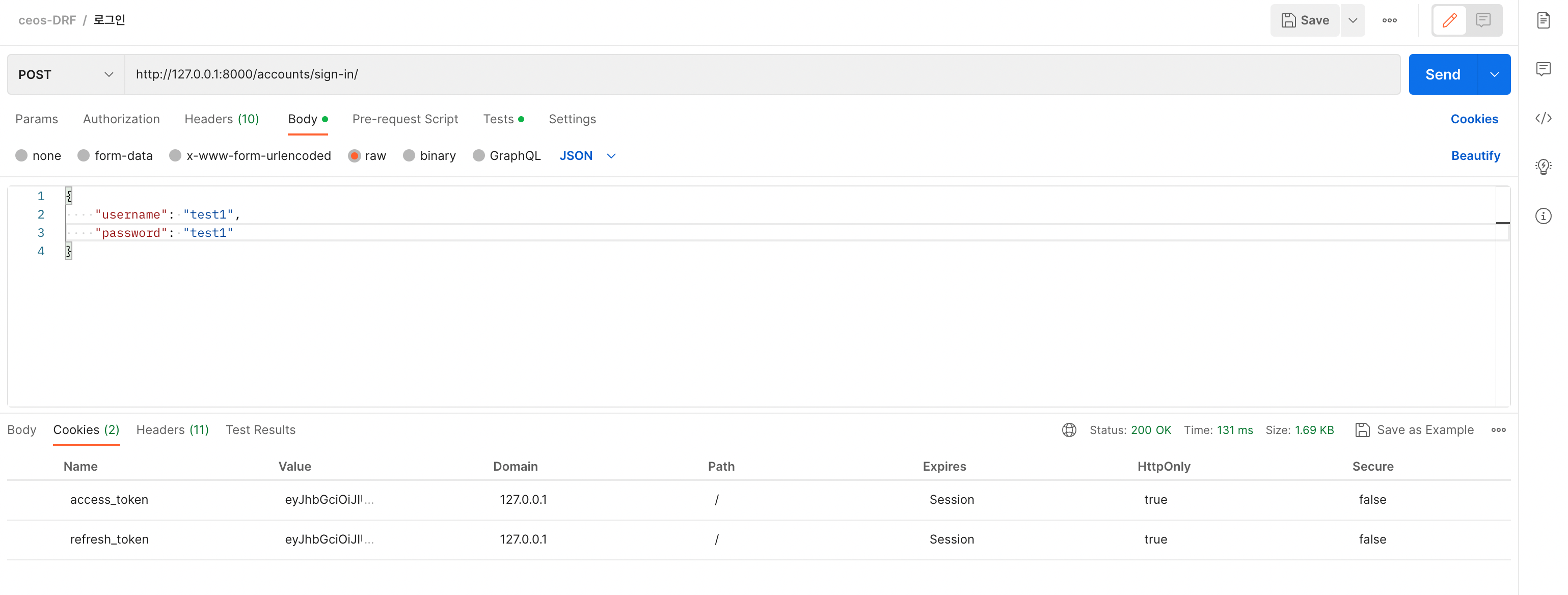Image resolution: width=1568 pixels, height=595 pixels.
Task: Click the access_token cookie value
Action: 329,500
